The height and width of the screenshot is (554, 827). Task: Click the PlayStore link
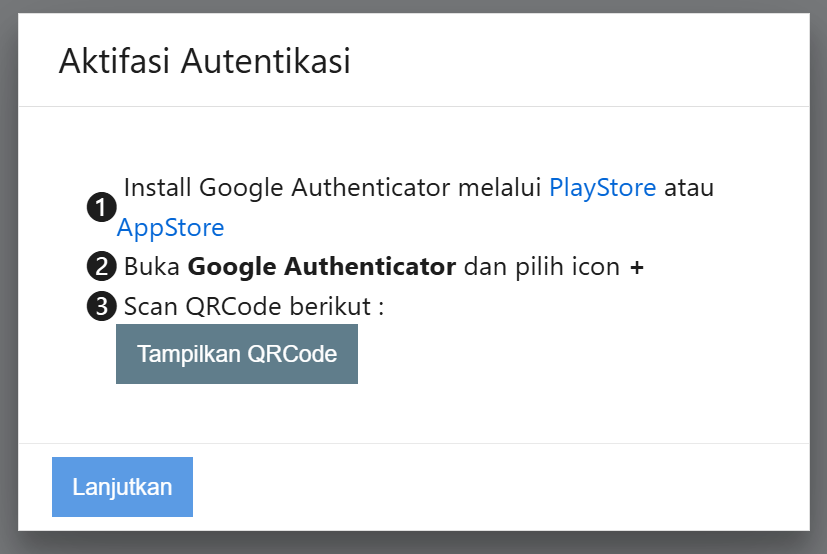[x=602, y=188]
